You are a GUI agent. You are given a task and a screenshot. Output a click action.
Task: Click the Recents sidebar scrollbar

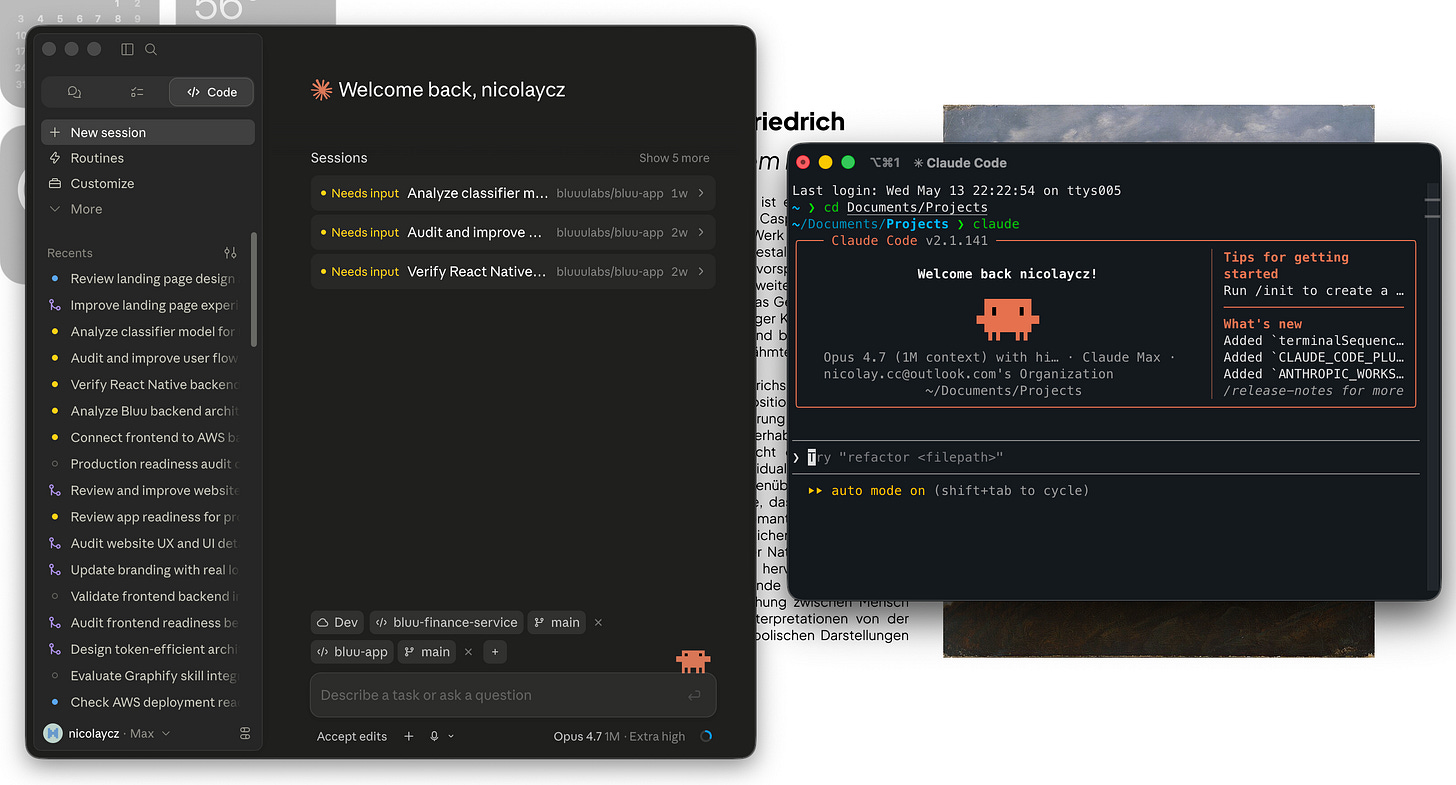[254, 289]
